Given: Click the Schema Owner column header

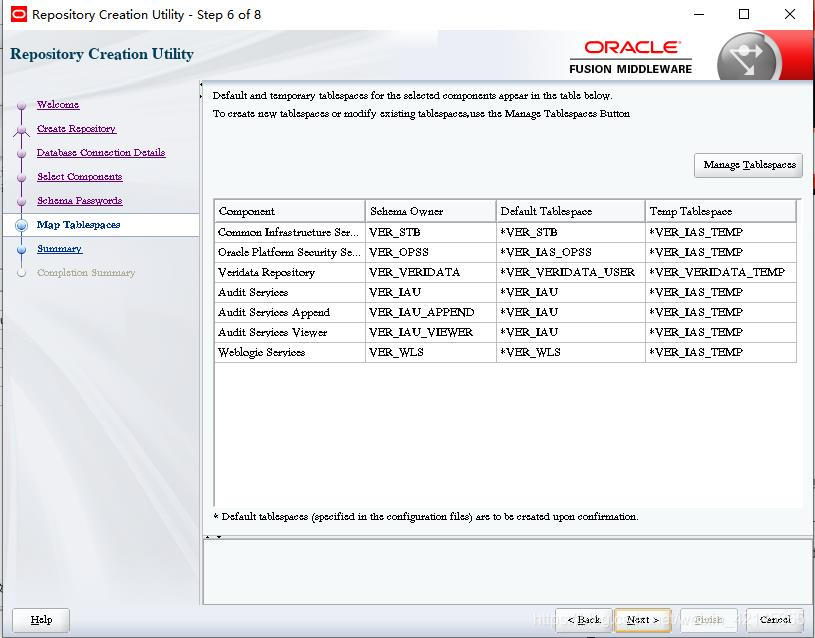Looking at the screenshot, I should [430, 211].
